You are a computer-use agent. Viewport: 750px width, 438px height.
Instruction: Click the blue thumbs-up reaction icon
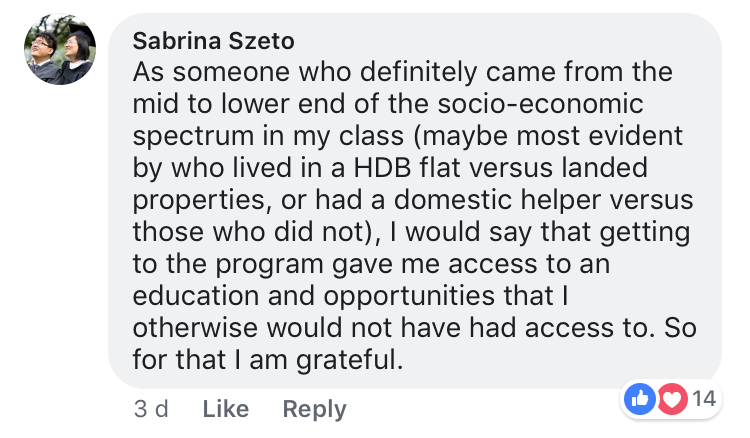coord(640,398)
